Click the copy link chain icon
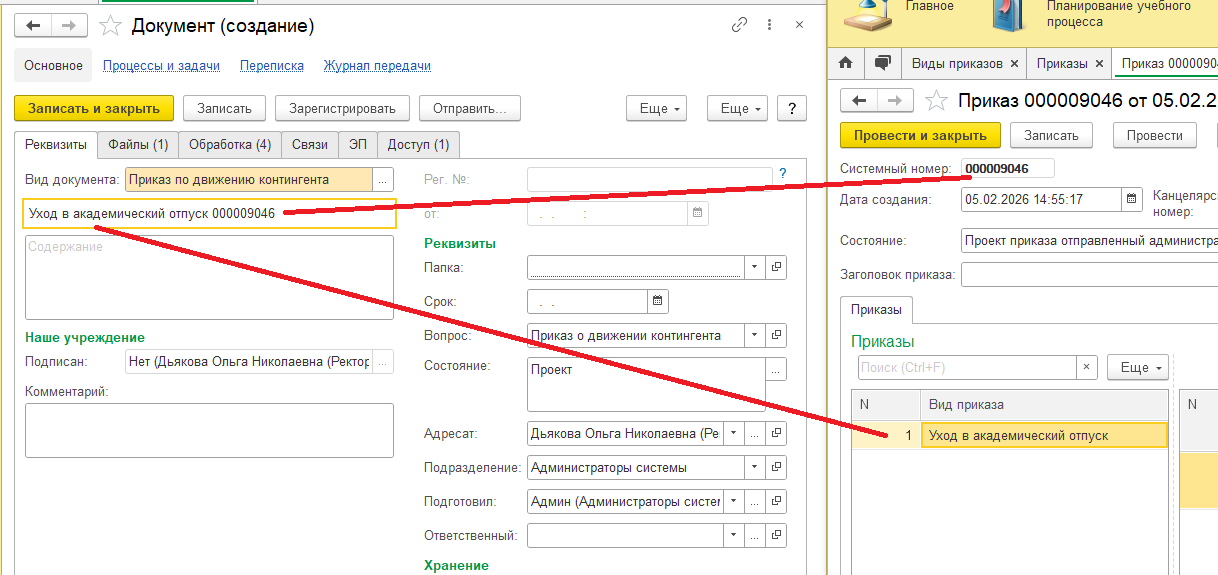The image size is (1218, 575). (x=739, y=25)
